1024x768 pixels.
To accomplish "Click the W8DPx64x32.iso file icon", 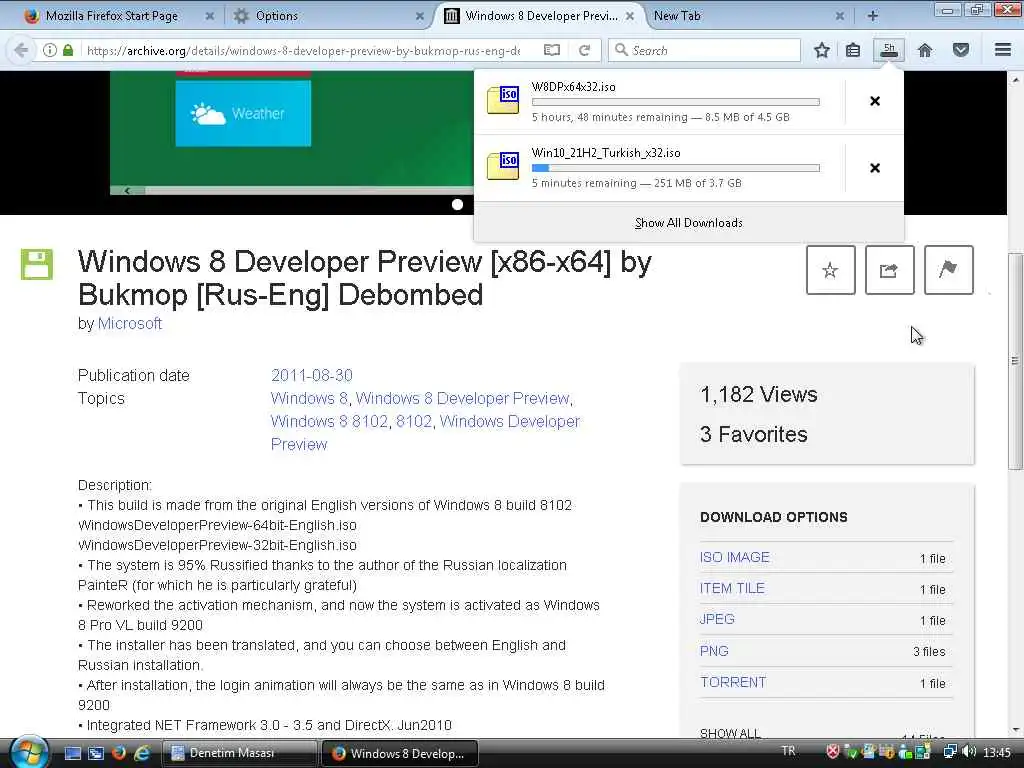I will pyautogui.click(x=503, y=100).
